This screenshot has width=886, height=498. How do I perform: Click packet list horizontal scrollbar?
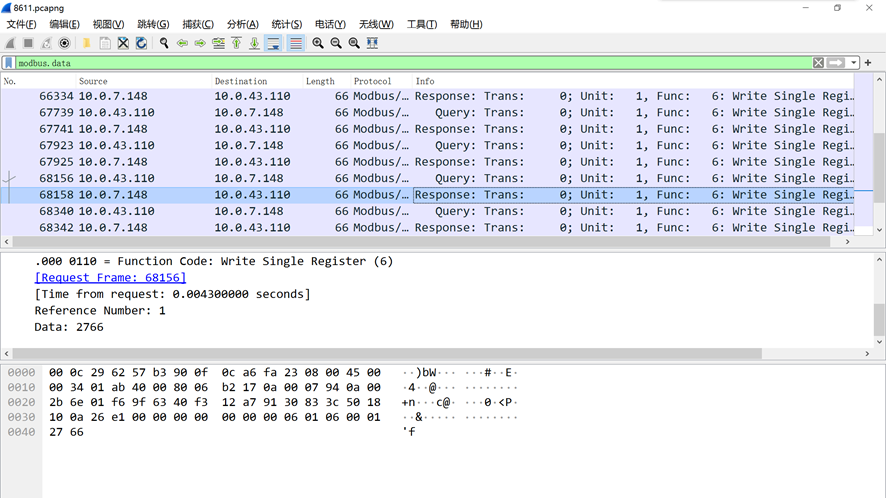[x=420, y=242]
